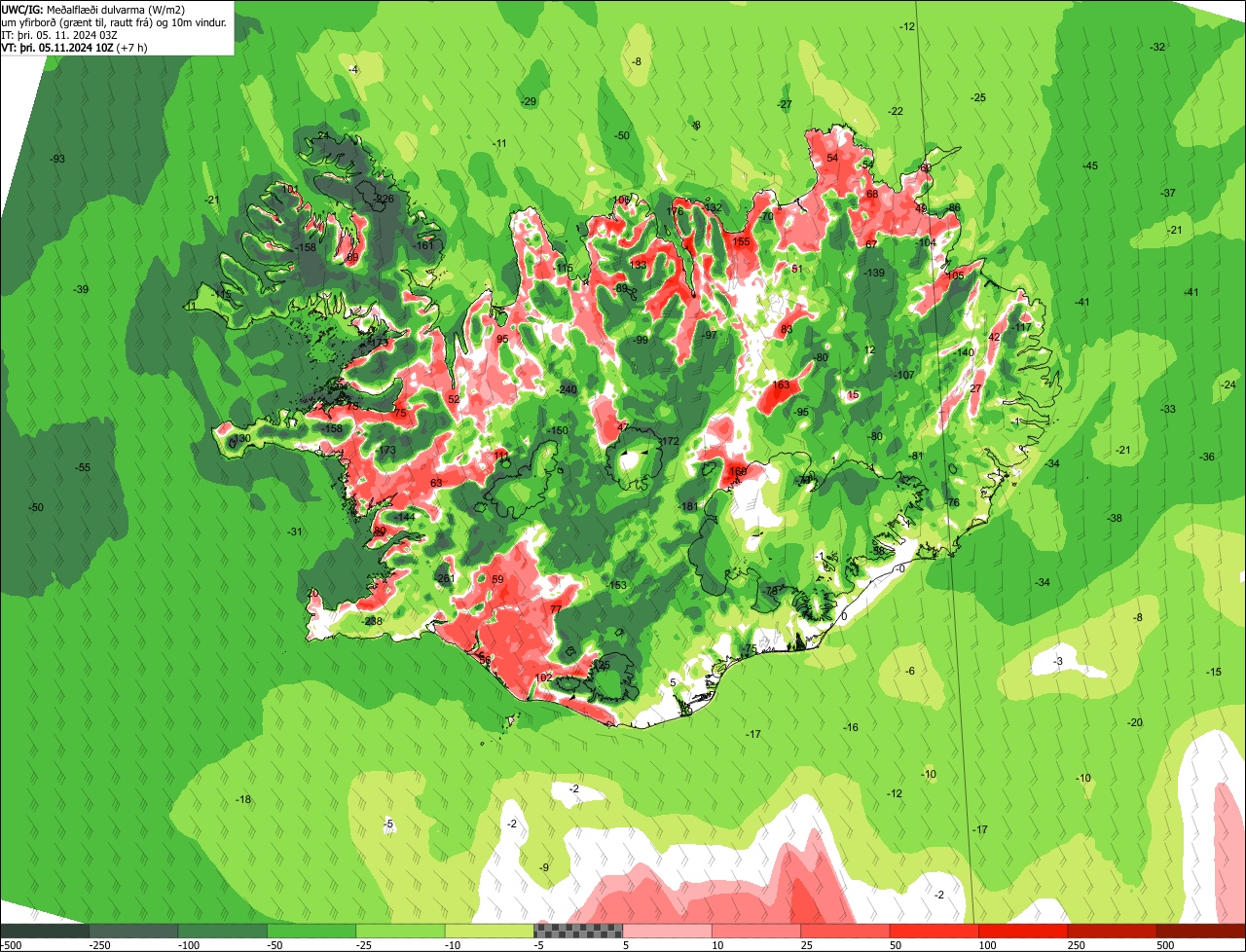Viewport: 1246px width, 952px height.
Task: Click the '-153' value on the map
Action: click(x=617, y=585)
